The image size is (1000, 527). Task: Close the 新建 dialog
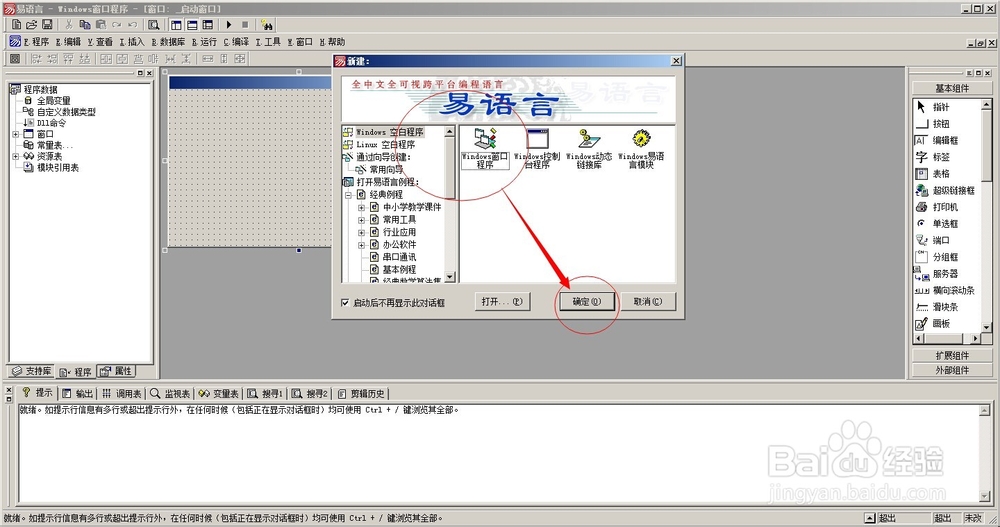(676, 61)
